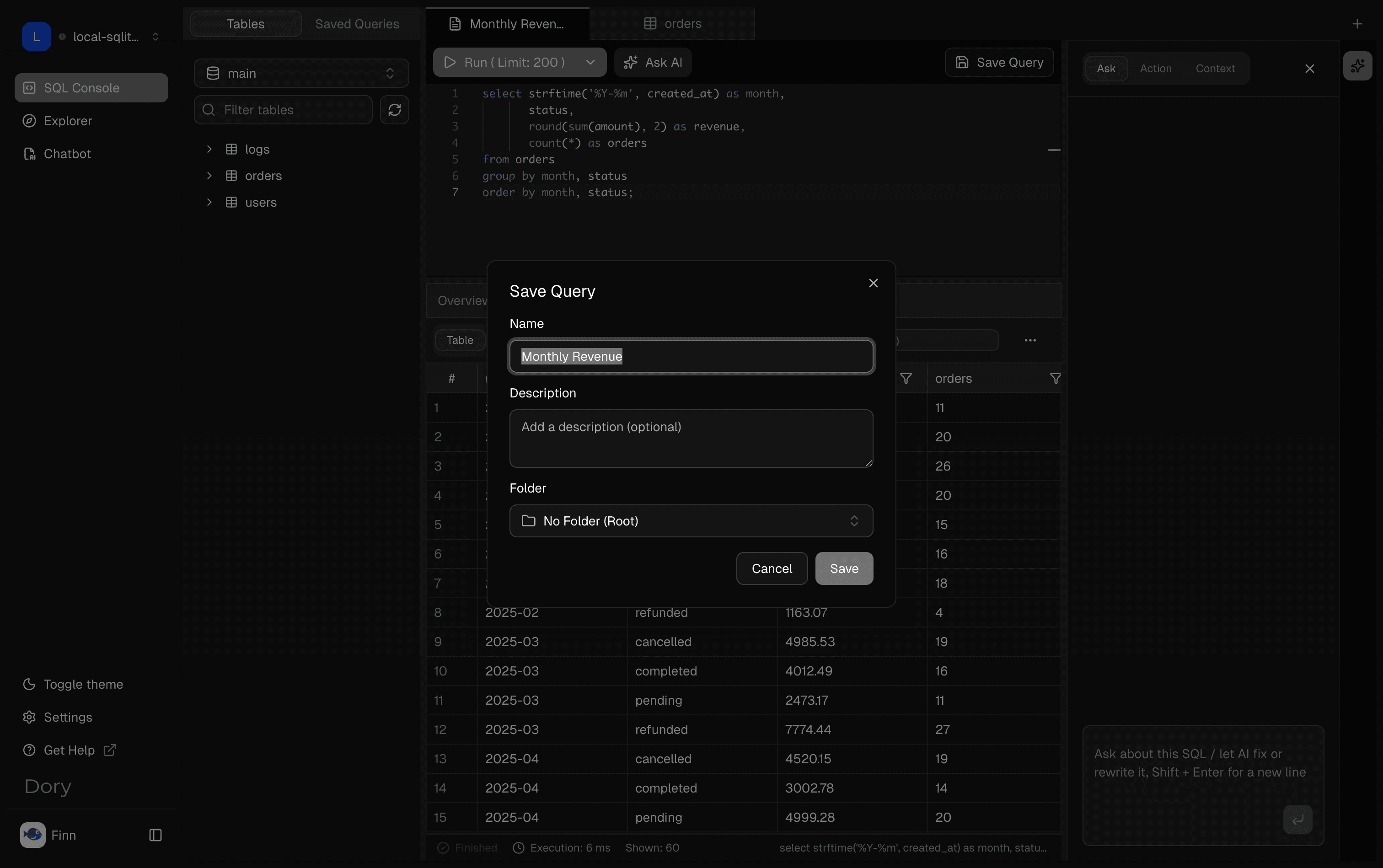Click the Filter tables search field

[283, 110]
